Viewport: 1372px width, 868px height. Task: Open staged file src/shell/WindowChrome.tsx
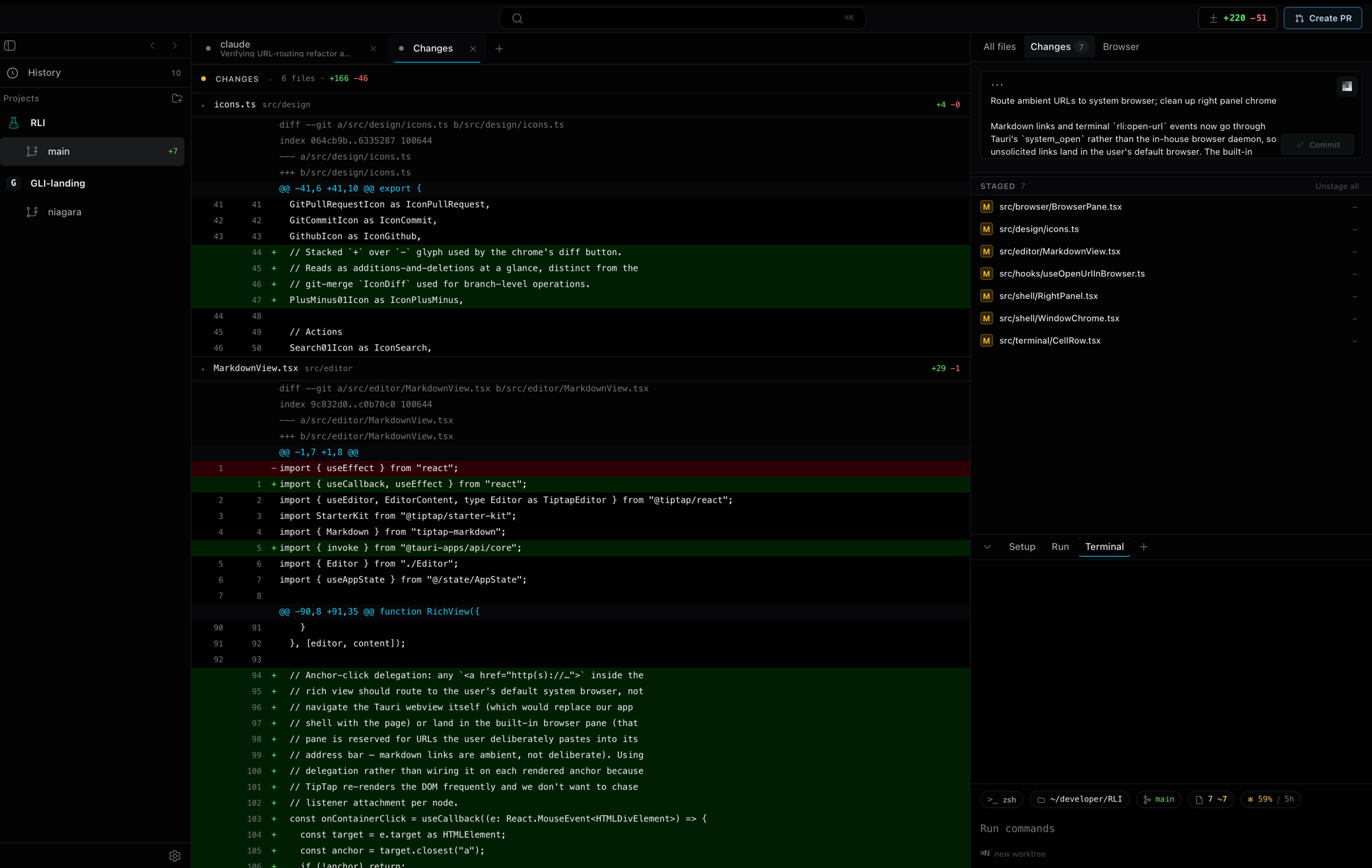(1059, 318)
